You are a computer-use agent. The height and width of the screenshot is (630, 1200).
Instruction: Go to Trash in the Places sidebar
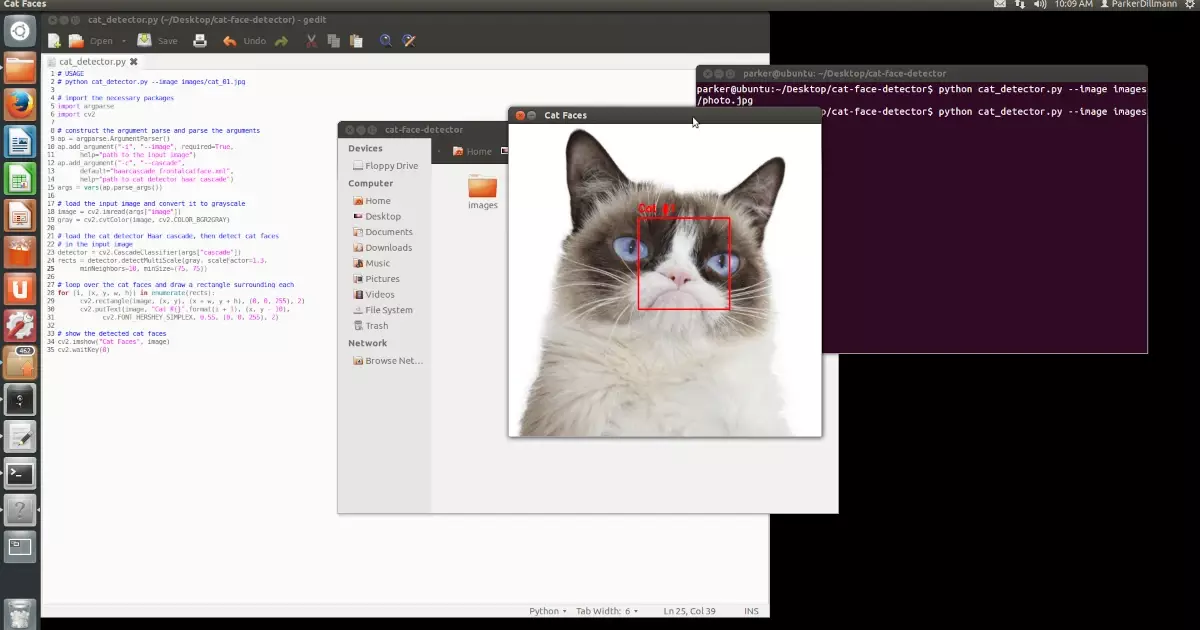[x=376, y=326]
